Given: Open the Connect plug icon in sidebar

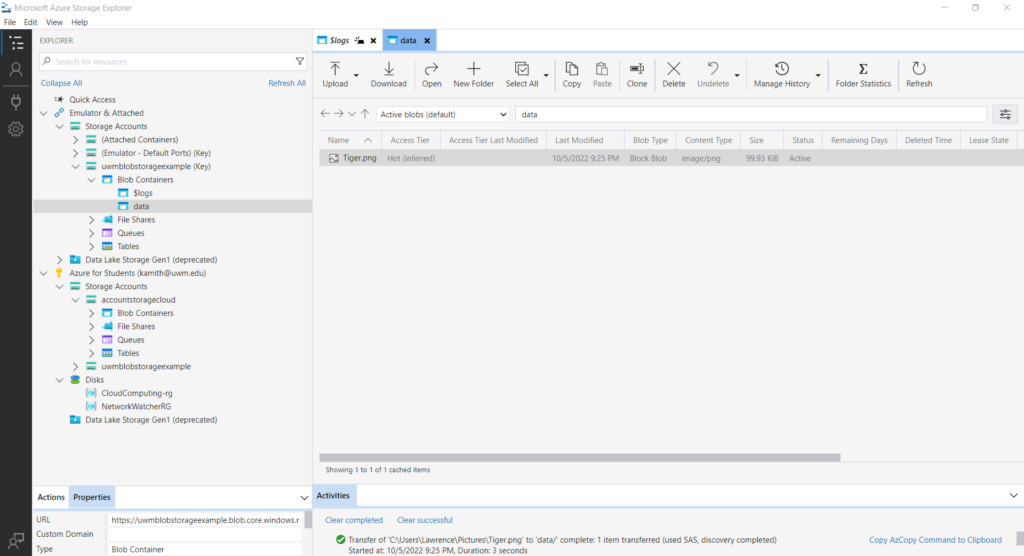Looking at the screenshot, I should coord(16,102).
